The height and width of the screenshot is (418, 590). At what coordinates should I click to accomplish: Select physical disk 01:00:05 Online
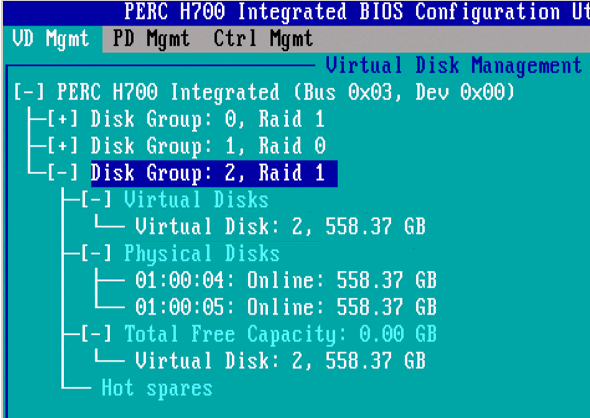[286, 307]
